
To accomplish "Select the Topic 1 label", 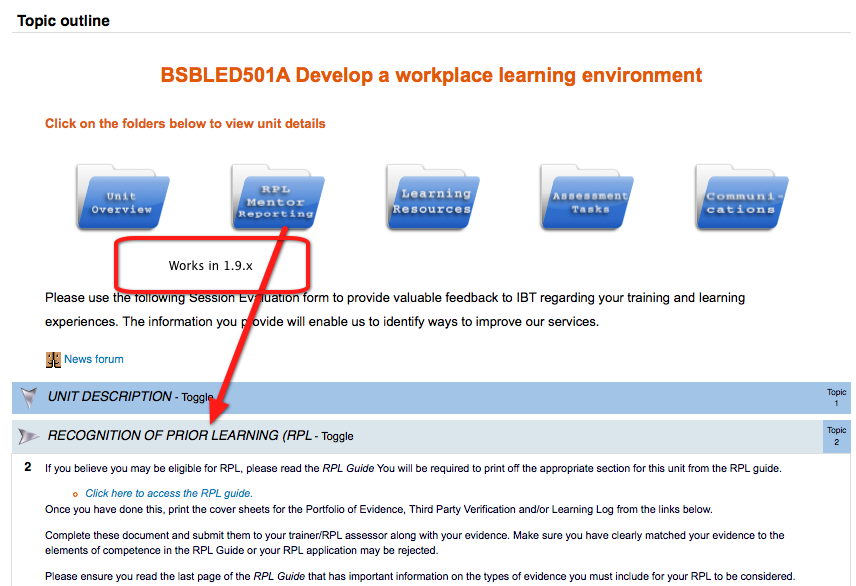I will (836, 398).
